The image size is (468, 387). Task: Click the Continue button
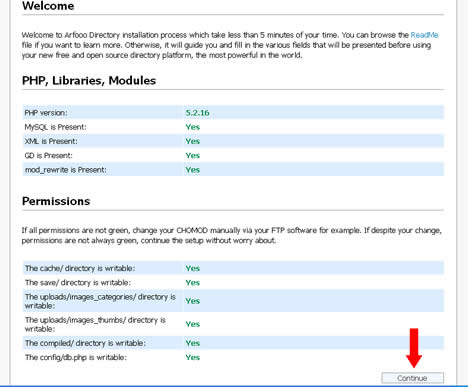413,378
